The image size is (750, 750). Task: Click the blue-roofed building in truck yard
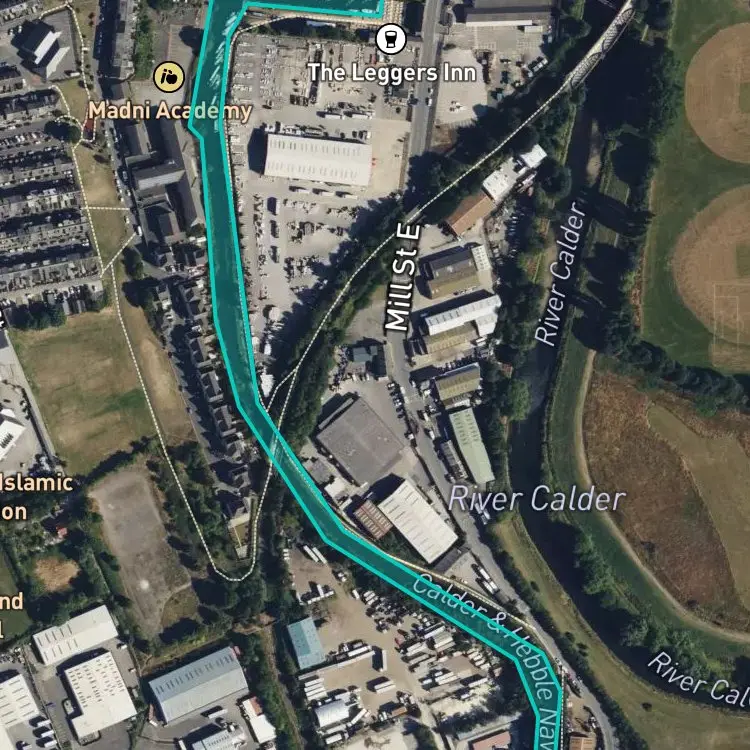click(x=306, y=642)
